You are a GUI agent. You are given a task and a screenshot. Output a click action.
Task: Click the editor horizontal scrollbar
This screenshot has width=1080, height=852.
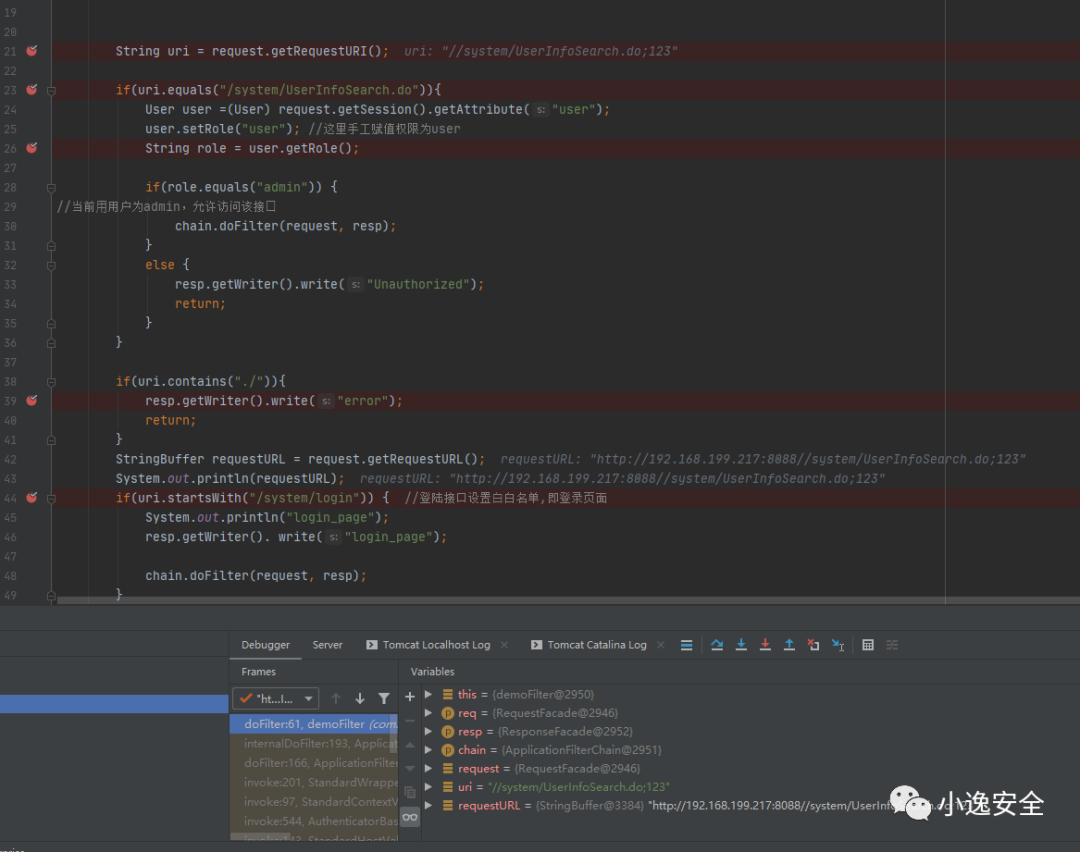click(568, 601)
